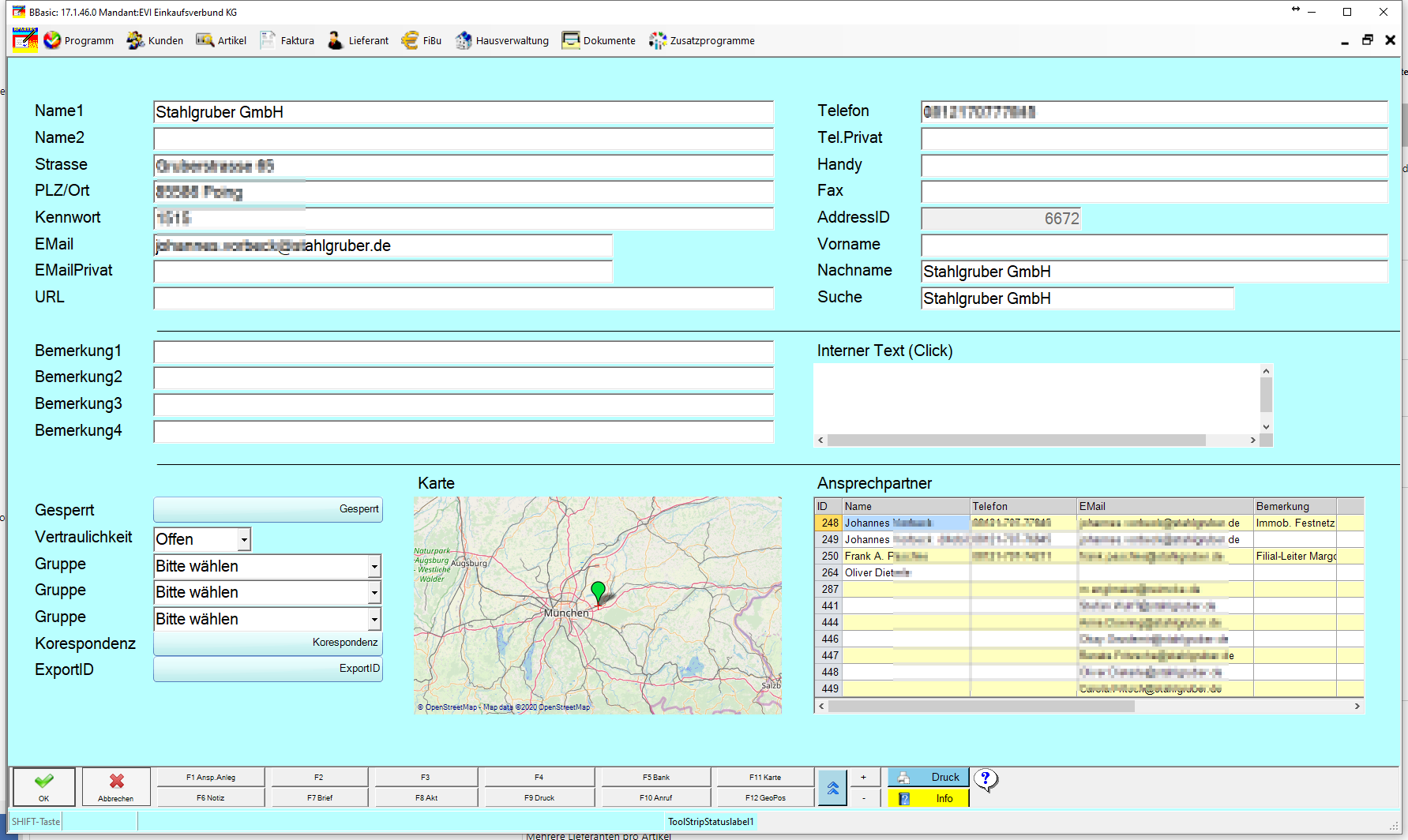The width and height of the screenshot is (1408, 840).
Task: Click the F7 Brief button
Action: point(320,797)
